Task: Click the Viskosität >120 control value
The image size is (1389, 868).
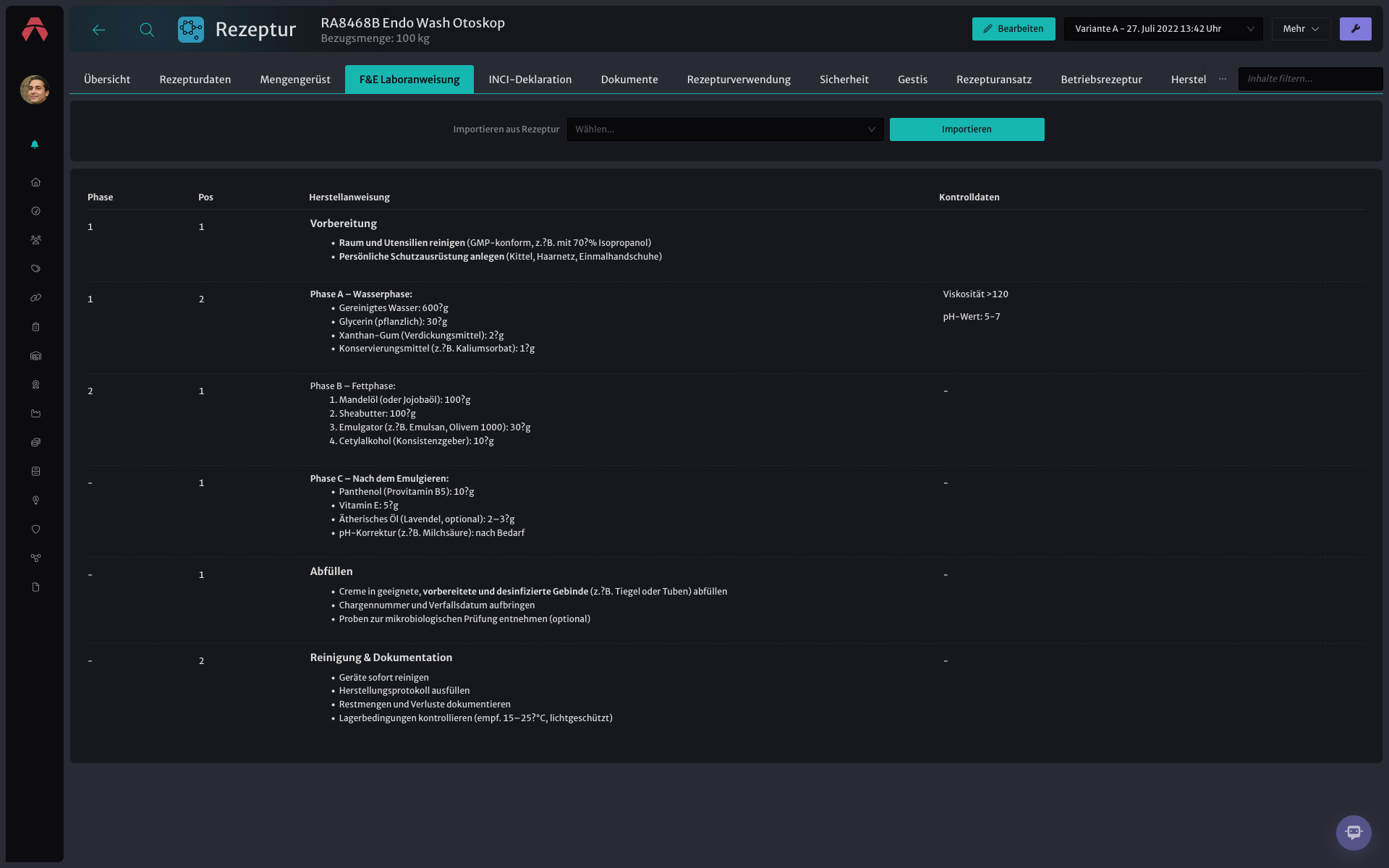Action: (975, 294)
